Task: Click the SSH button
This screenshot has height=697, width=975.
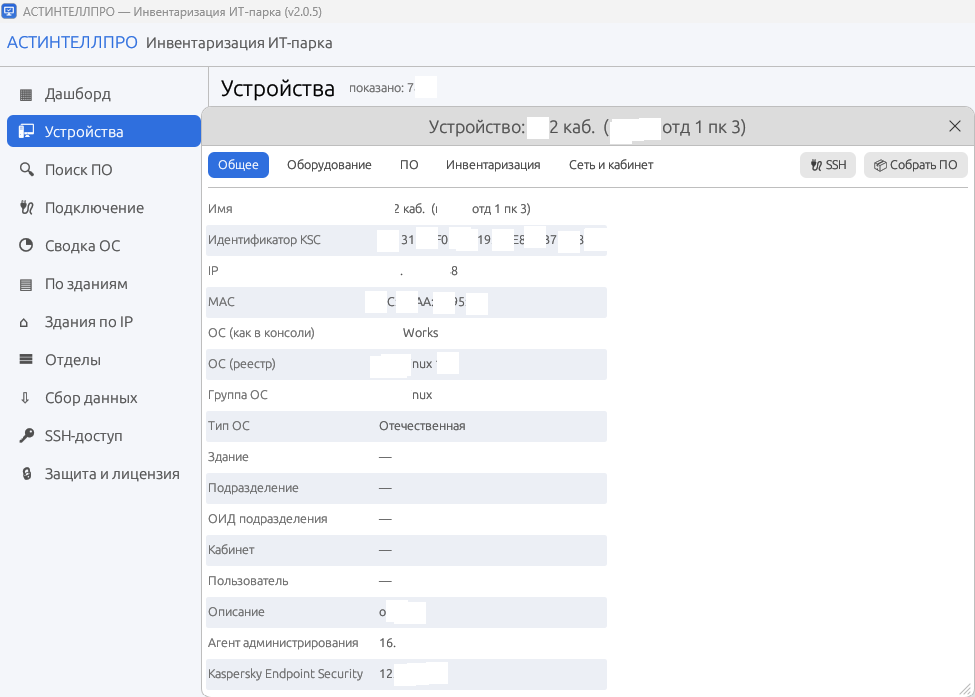Action: (x=828, y=165)
